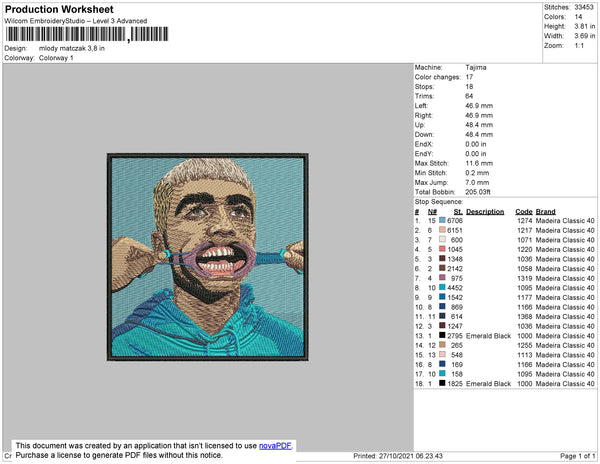Select the dark maroon swatch for stop 5

coord(442,259)
